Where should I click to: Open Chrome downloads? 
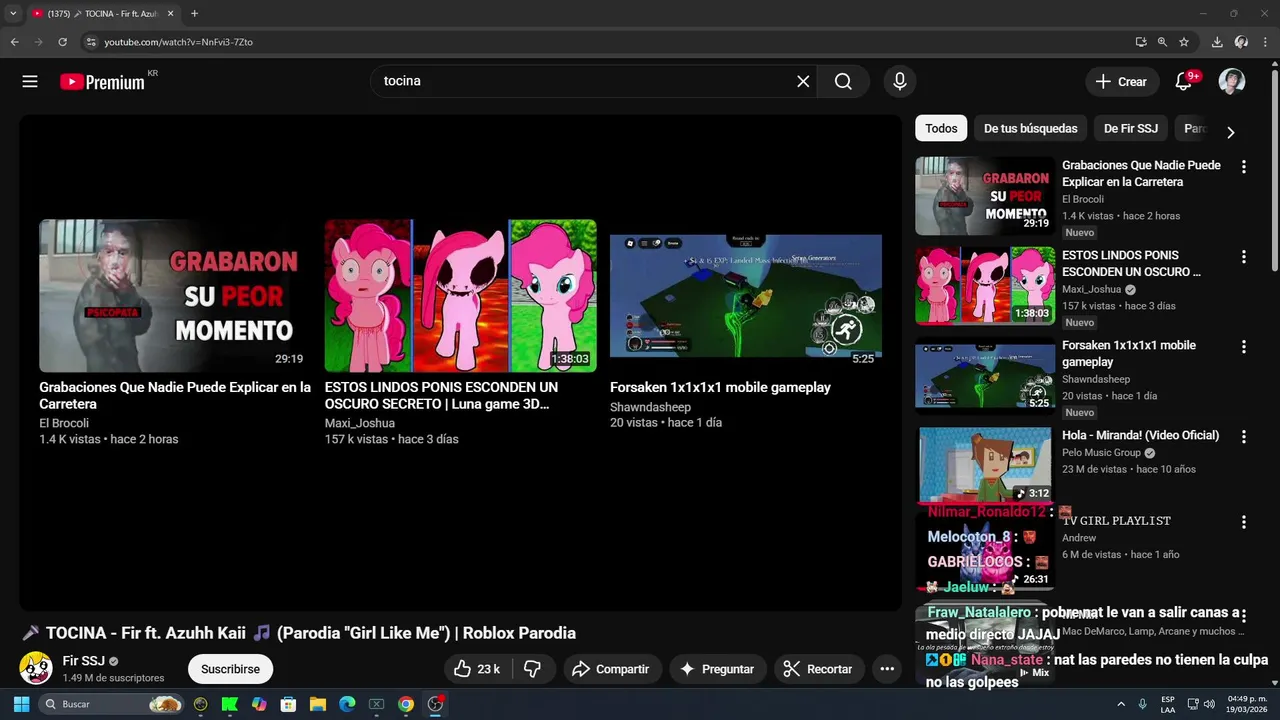point(1217,42)
